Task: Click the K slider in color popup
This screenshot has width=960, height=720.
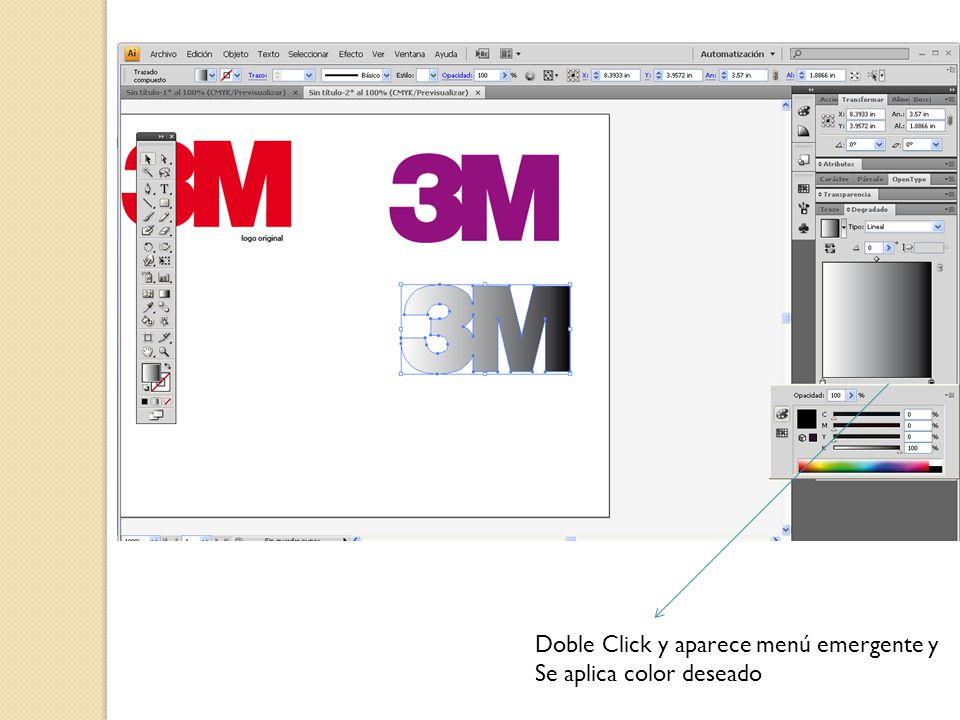Action: point(866,449)
